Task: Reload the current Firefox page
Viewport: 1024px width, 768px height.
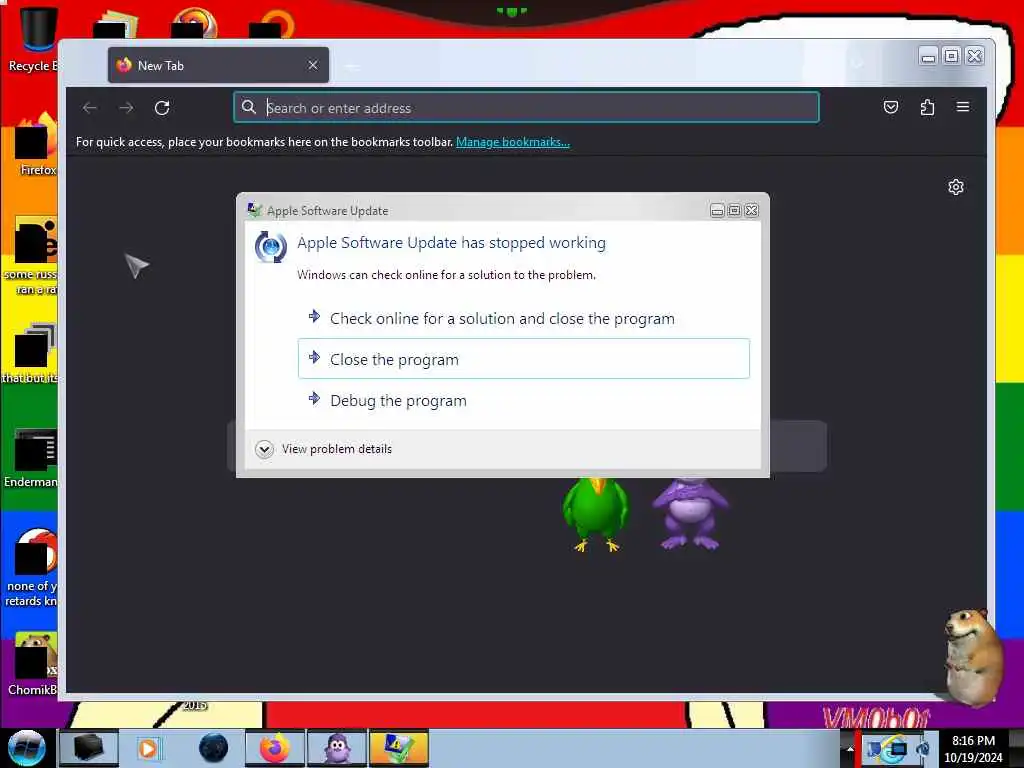Action: coord(162,108)
